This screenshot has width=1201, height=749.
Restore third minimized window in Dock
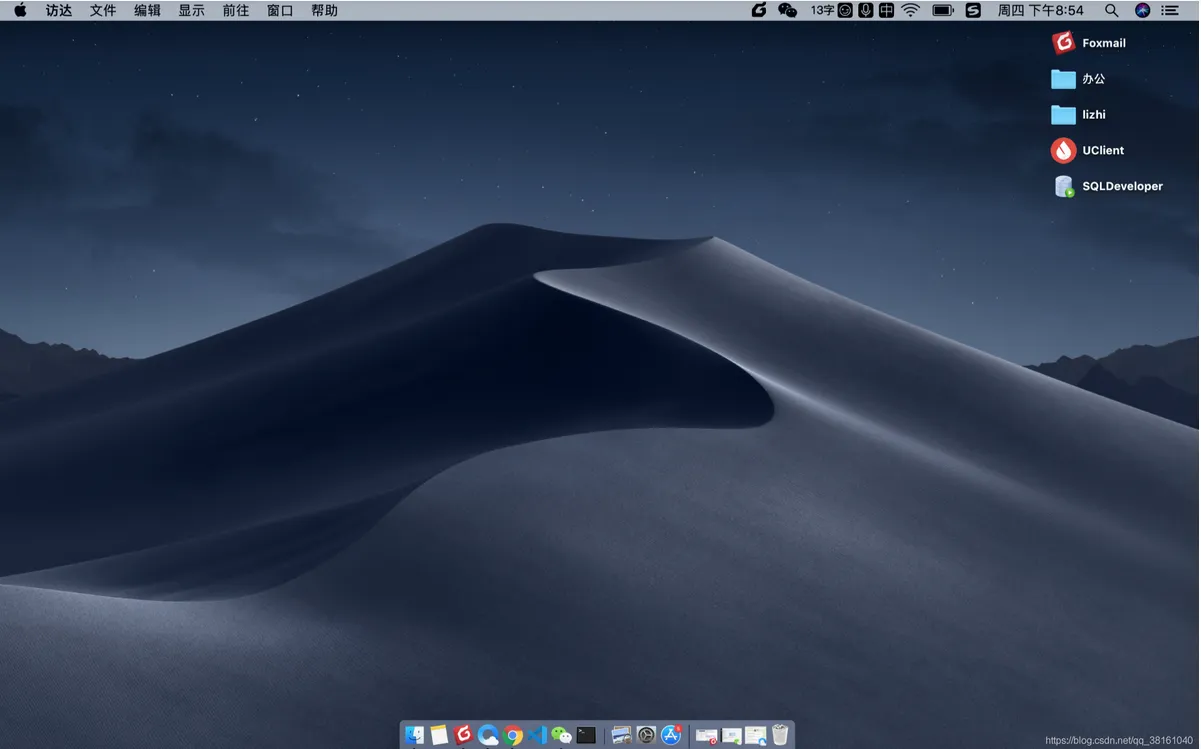(x=756, y=736)
